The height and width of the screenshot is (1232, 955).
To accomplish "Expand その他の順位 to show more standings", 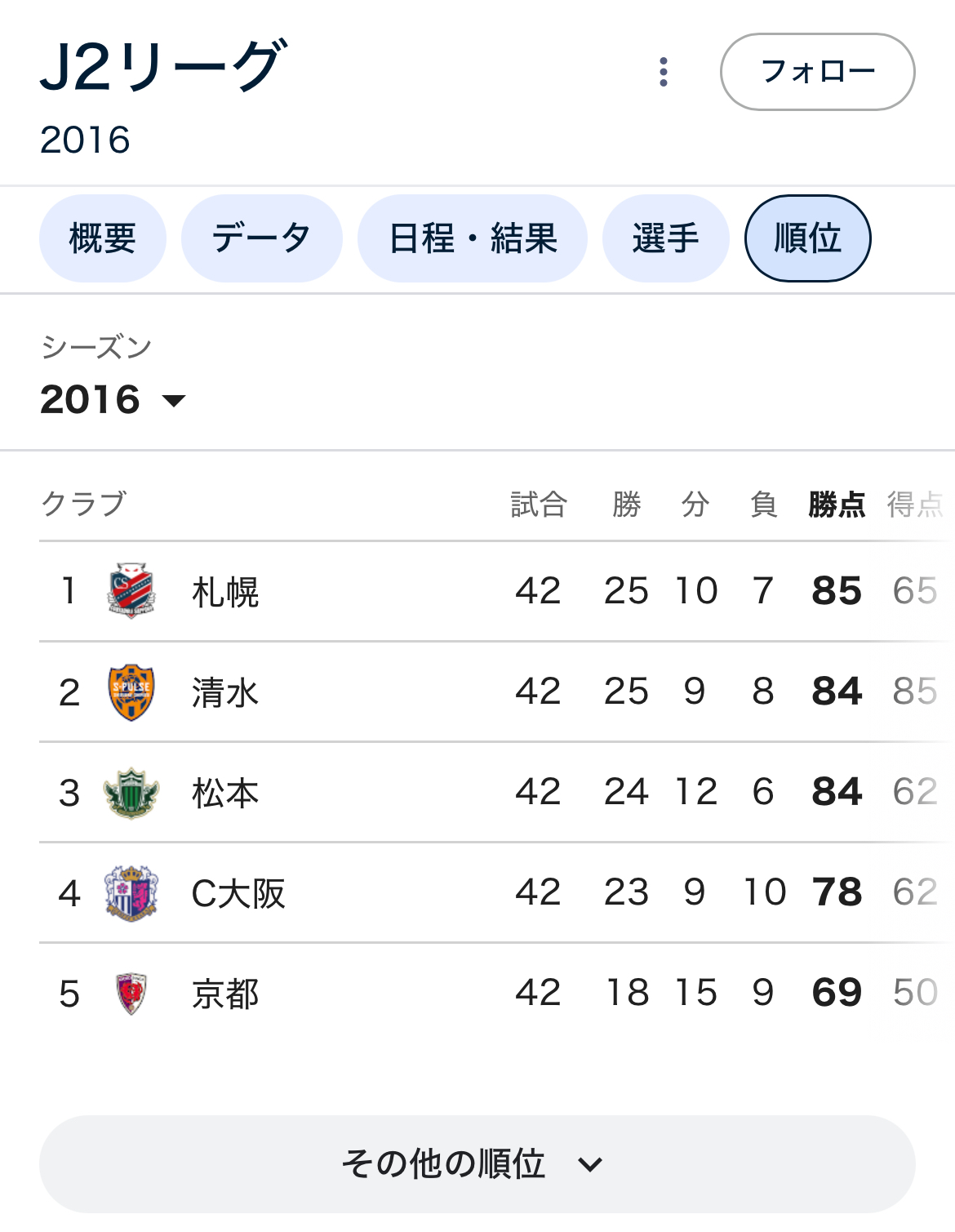I will [x=477, y=1164].
